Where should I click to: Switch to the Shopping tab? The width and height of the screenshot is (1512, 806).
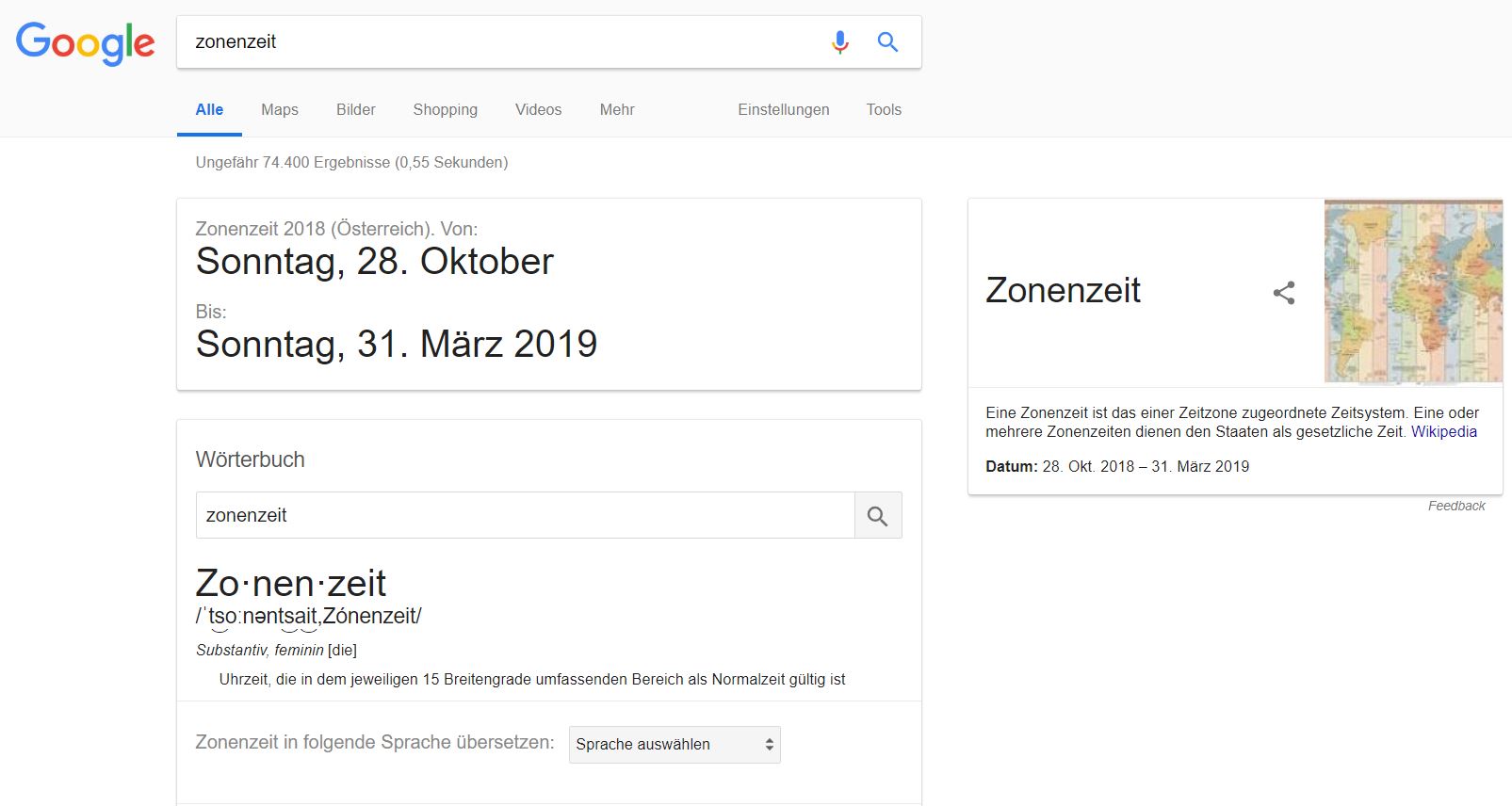[445, 109]
